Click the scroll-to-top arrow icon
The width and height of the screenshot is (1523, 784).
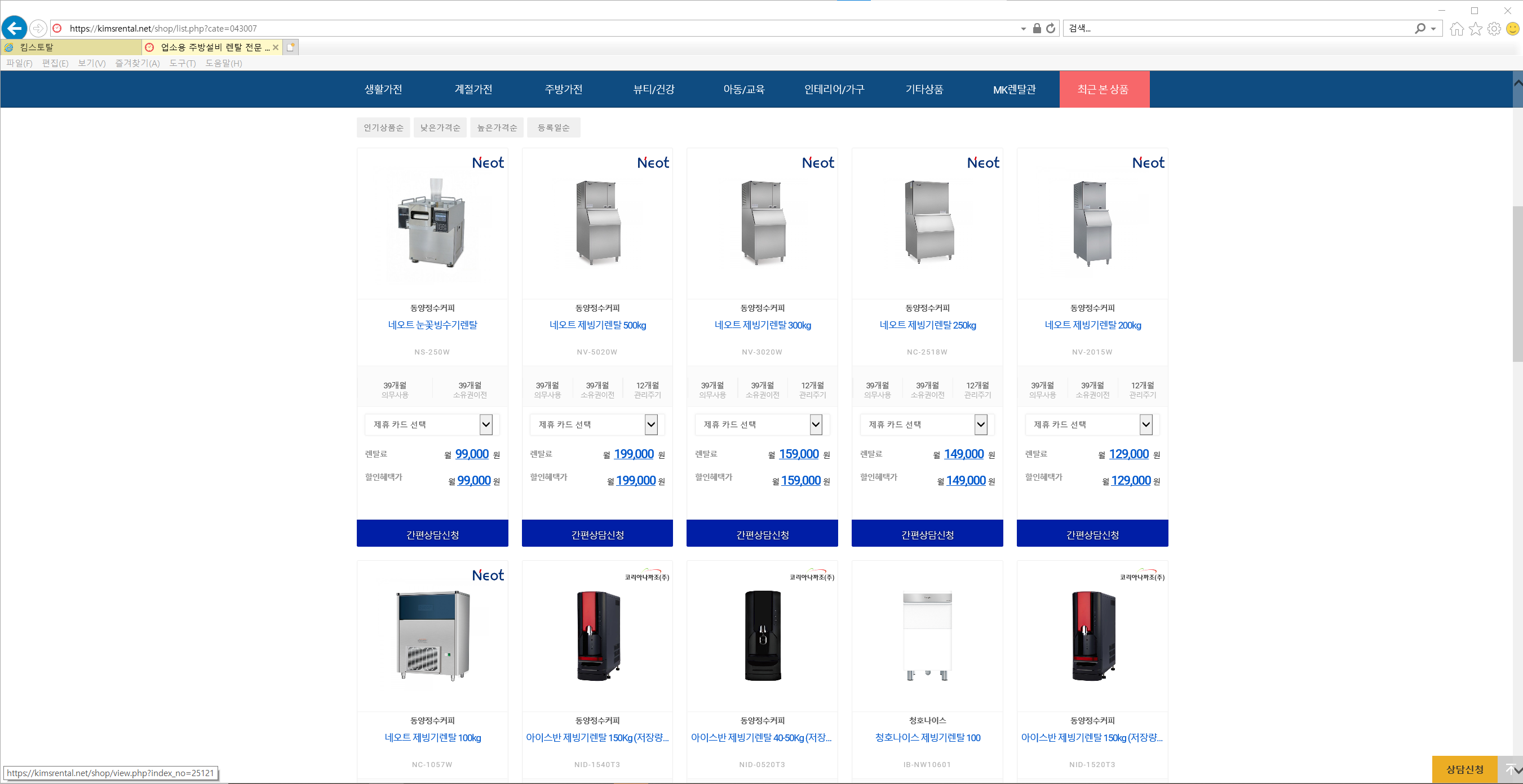click(1510, 769)
